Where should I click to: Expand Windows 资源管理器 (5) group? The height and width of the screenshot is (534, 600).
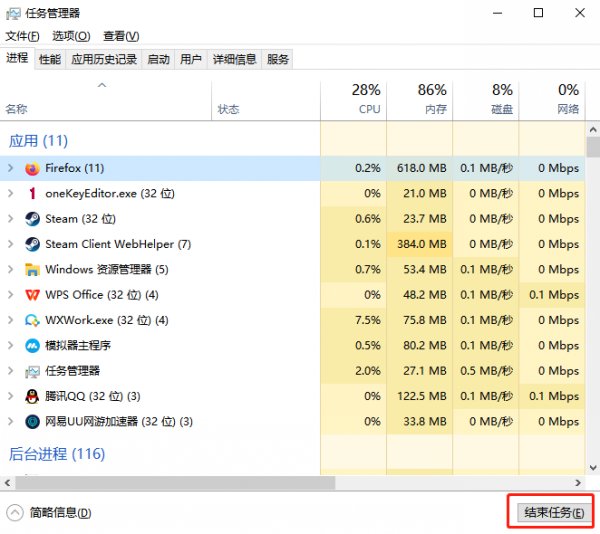point(11,269)
